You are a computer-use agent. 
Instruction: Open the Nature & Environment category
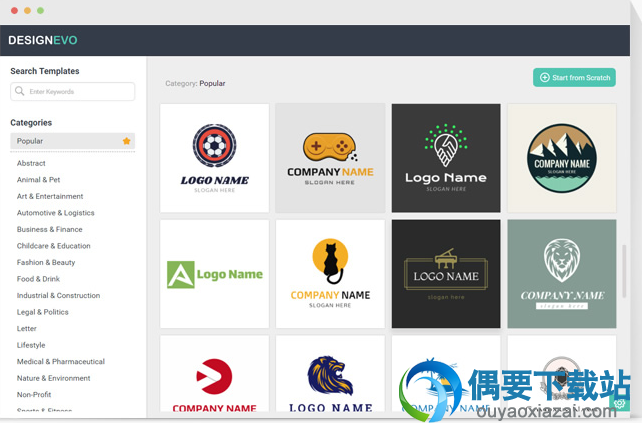click(x=54, y=378)
